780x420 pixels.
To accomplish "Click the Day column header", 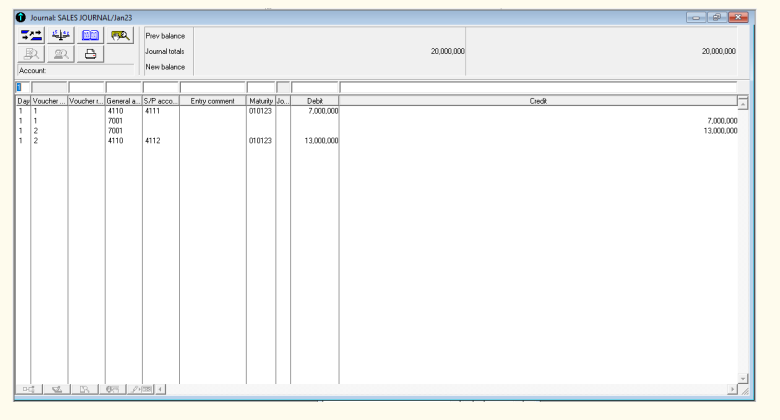I will (23, 101).
